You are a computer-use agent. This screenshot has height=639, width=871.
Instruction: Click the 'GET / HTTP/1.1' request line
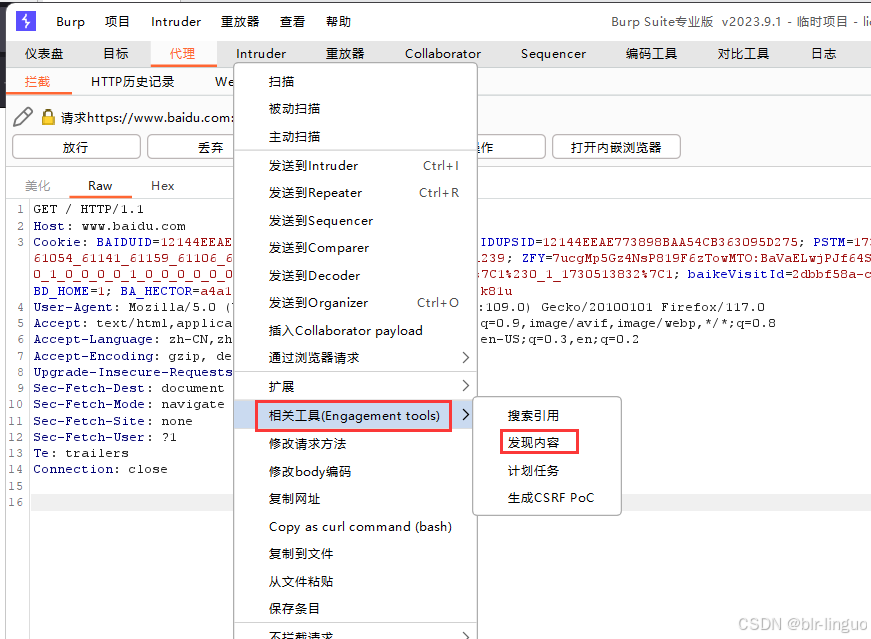88,209
